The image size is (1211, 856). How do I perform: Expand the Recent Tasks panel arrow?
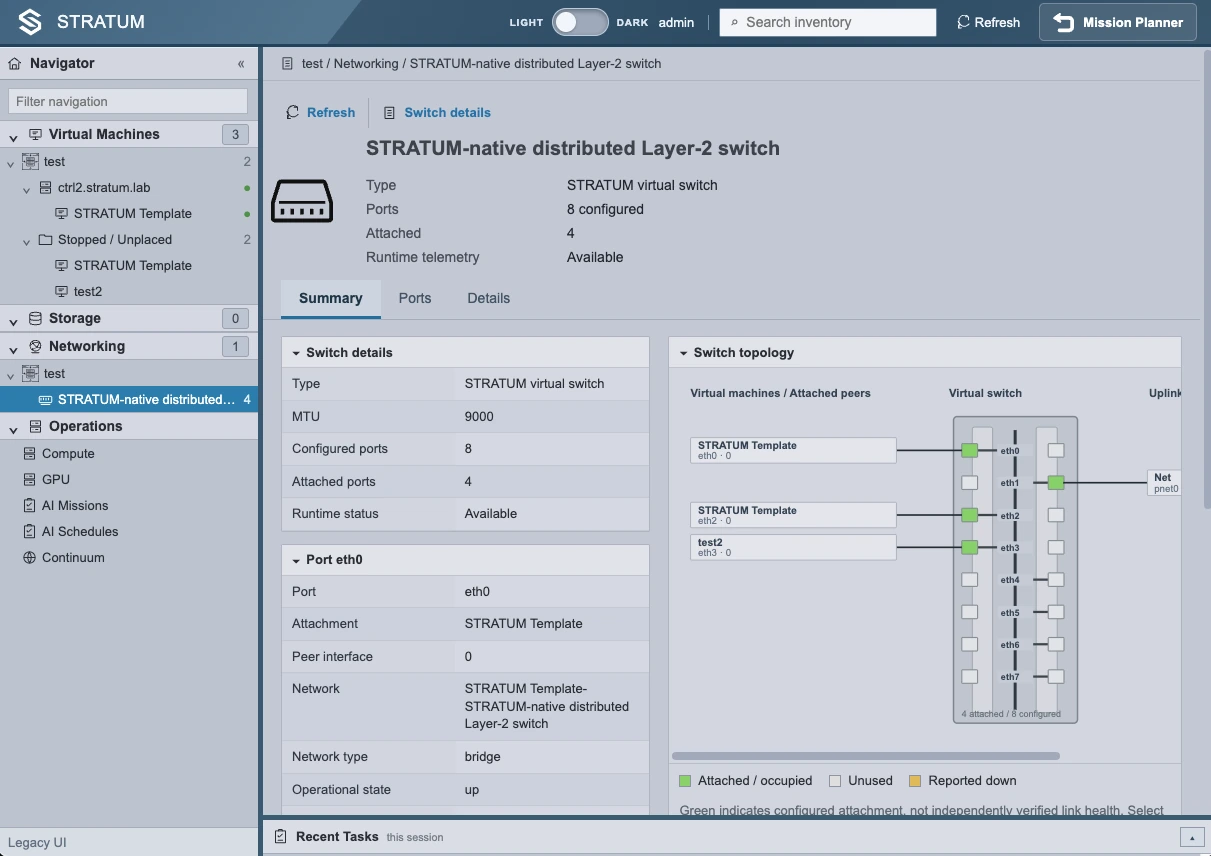pyautogui.click(x=1191, y=837)
